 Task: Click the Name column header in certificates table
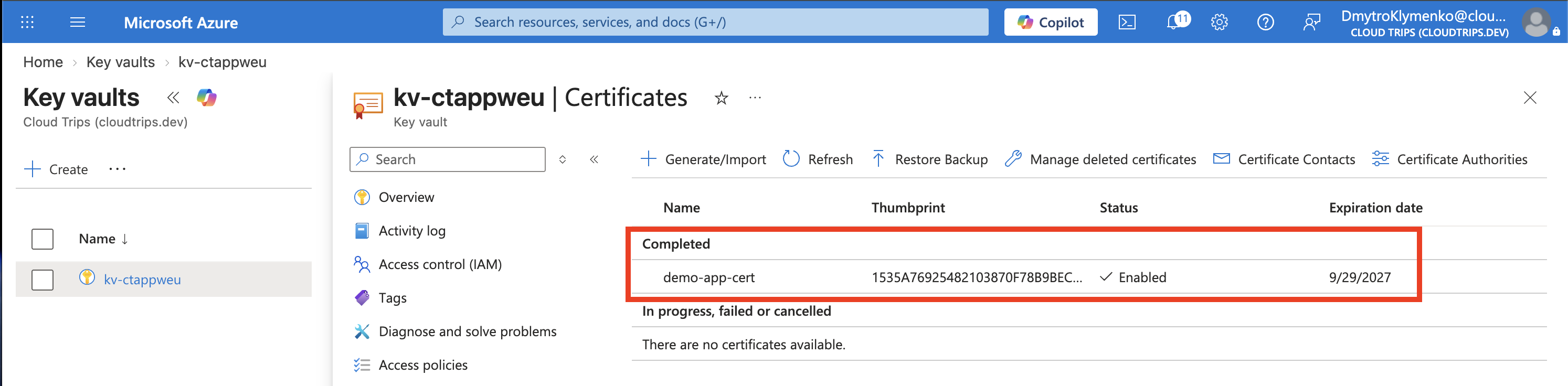point(682,208)
